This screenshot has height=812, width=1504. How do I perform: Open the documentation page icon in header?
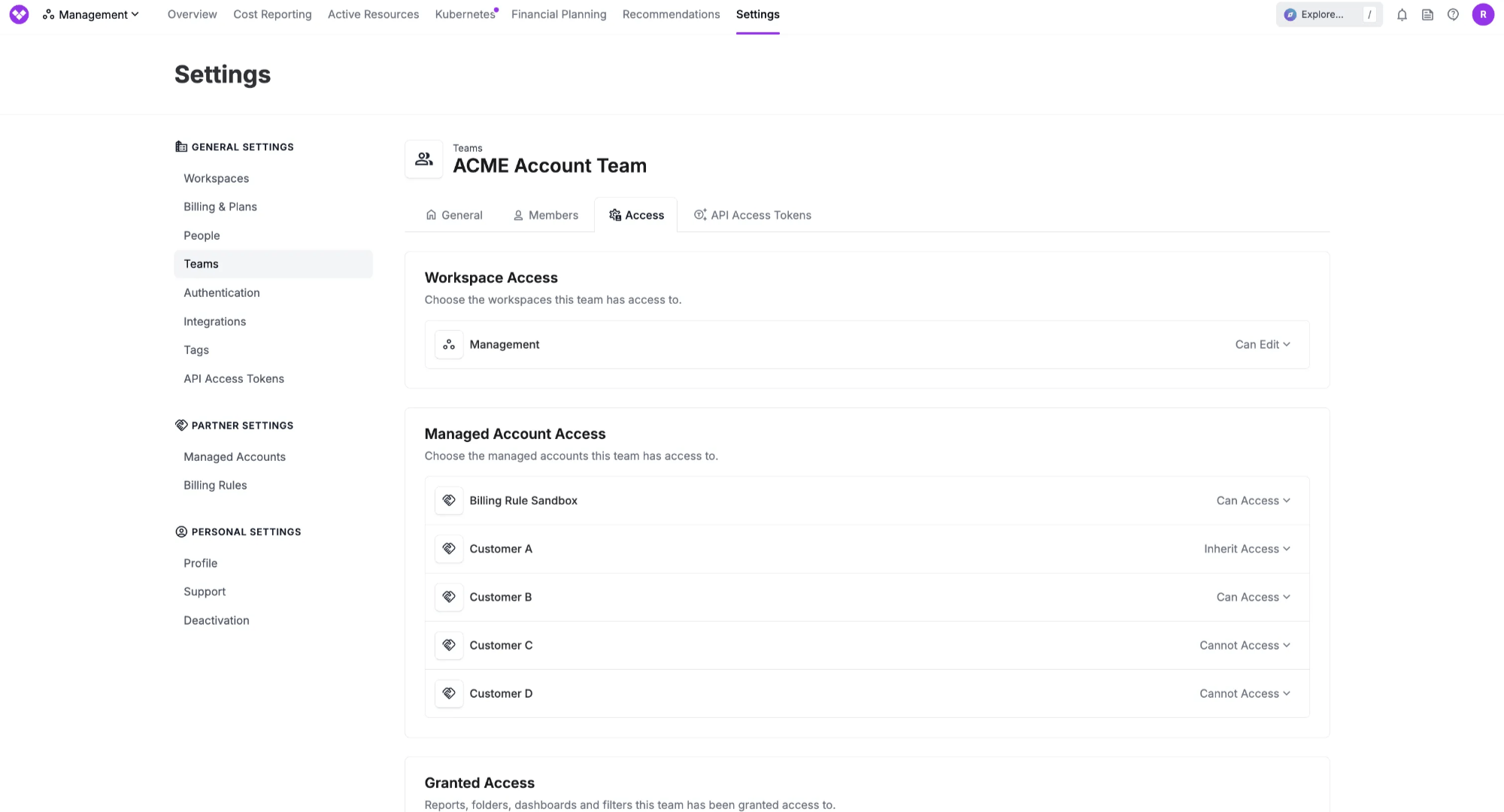(x=1427, y=14)
